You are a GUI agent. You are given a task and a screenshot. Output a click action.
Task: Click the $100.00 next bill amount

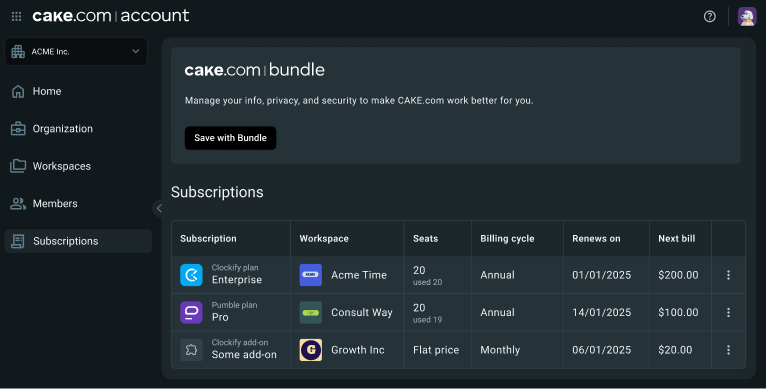point(678,312)
